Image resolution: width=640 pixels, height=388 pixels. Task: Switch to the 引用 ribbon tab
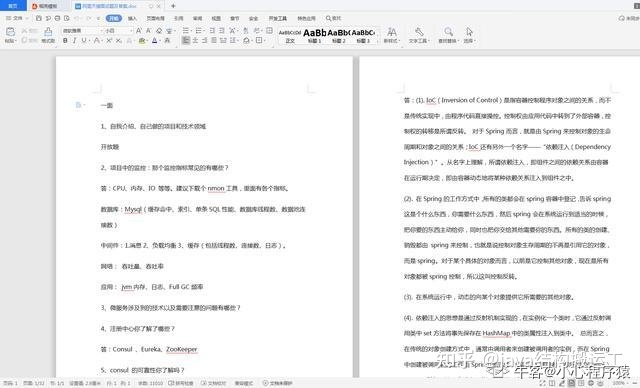coord(179,18)
